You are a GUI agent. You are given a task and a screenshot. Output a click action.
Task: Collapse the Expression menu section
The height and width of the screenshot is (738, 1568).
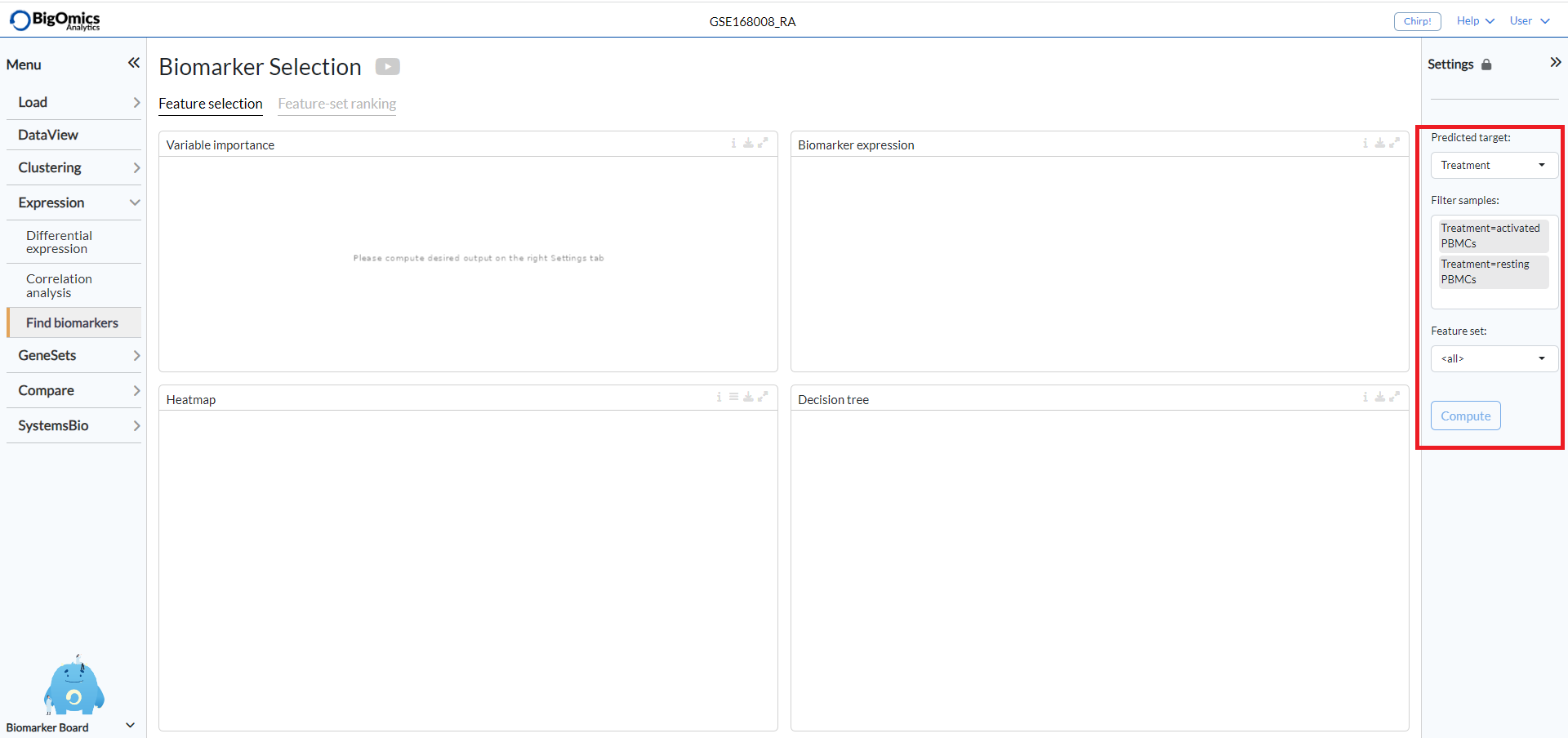(x=51, y=202)
